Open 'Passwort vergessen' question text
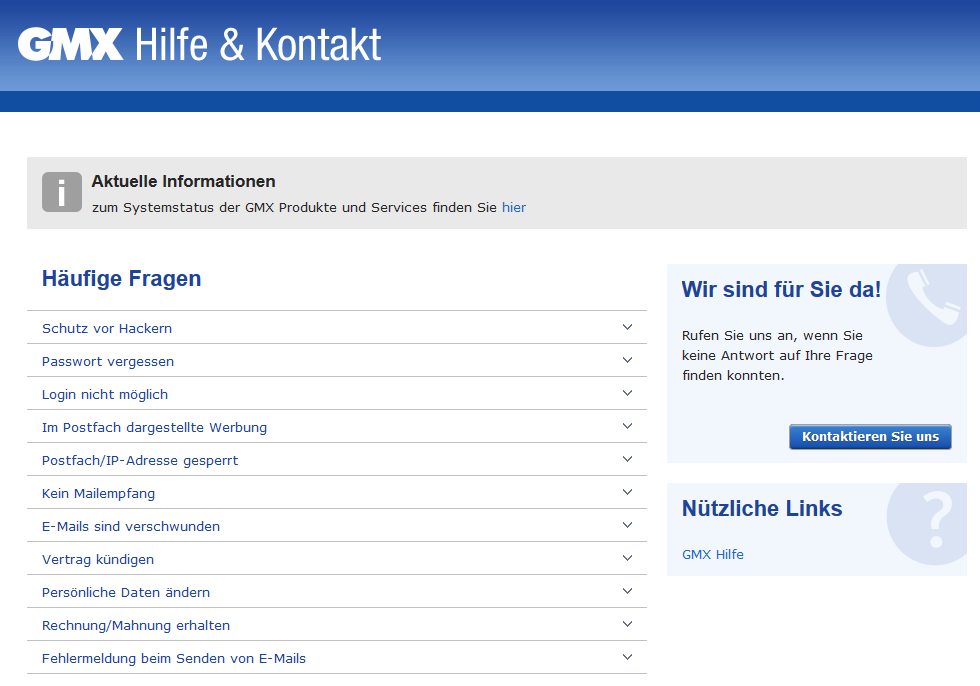Image resolution: width=980 pixels, height=686 pixels. (x=108, y=362)
